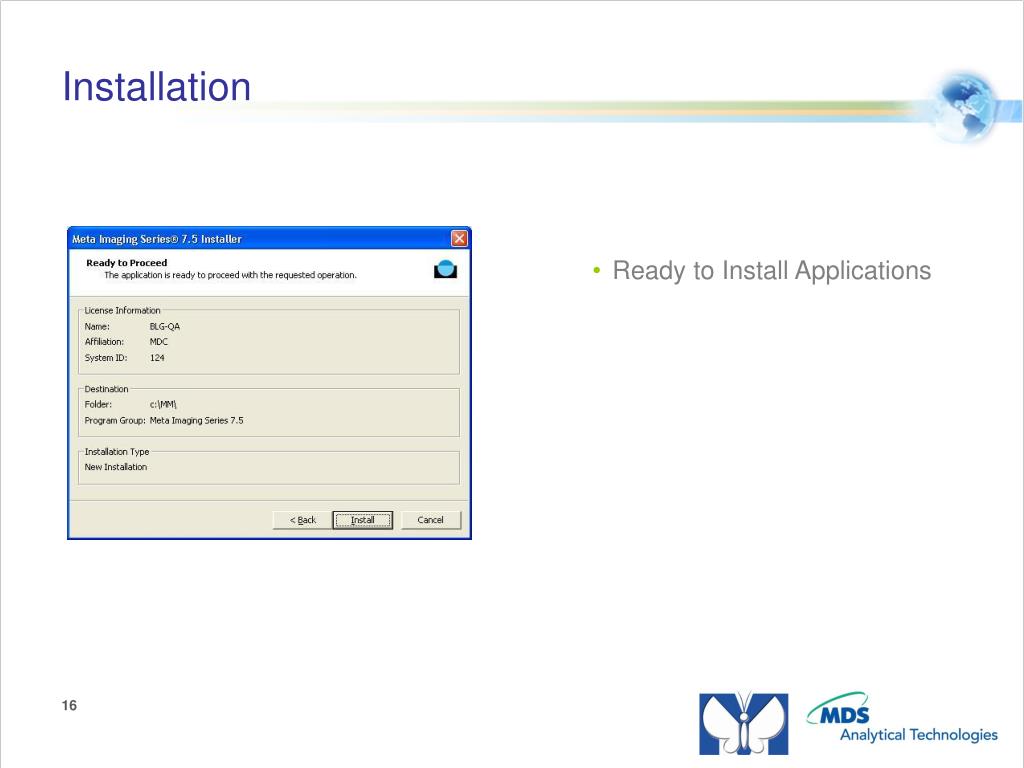This screenshot has height=768, width=1024.
Task: Click the Destination group label
Action: [x=106, y=389]
